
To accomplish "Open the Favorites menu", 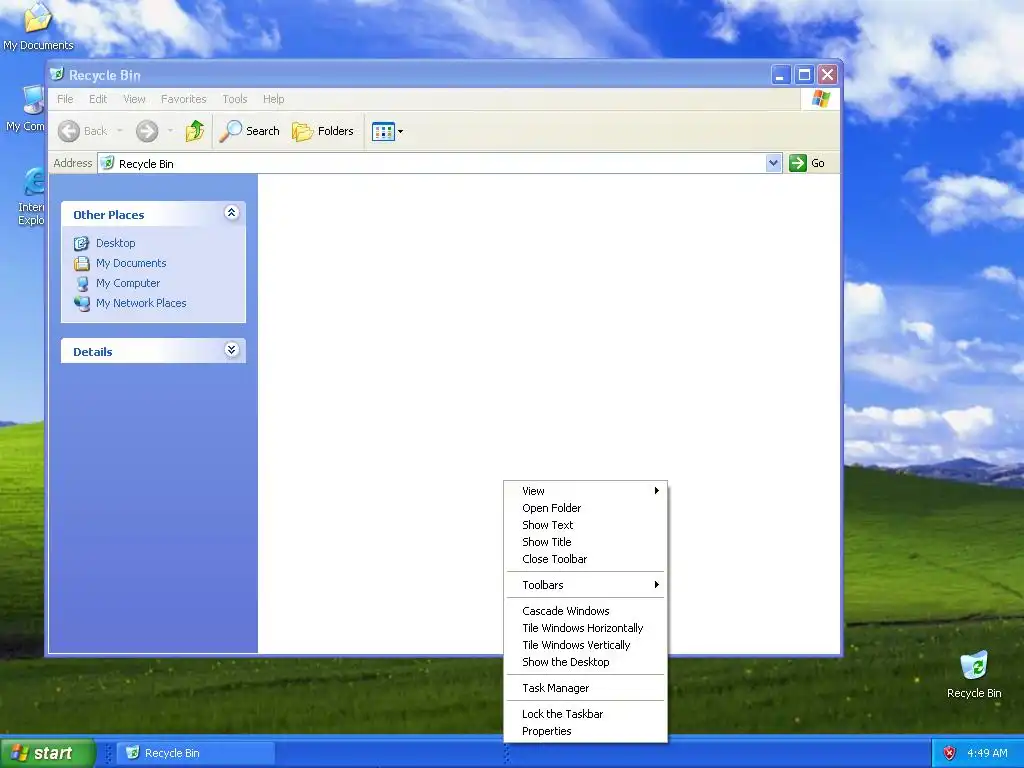I will 184,99.
